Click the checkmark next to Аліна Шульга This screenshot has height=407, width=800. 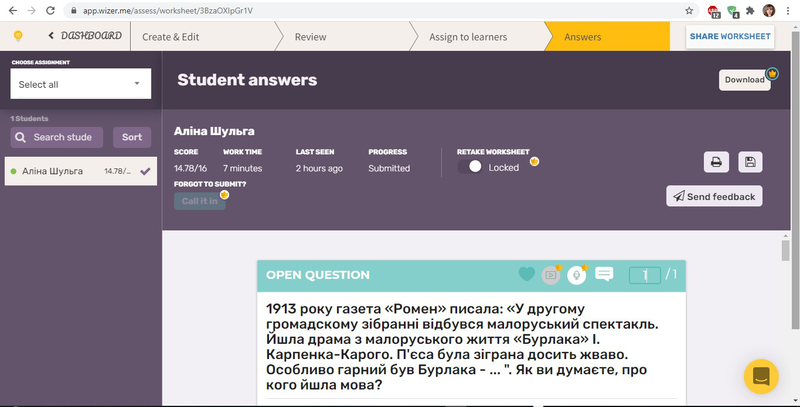146,171
